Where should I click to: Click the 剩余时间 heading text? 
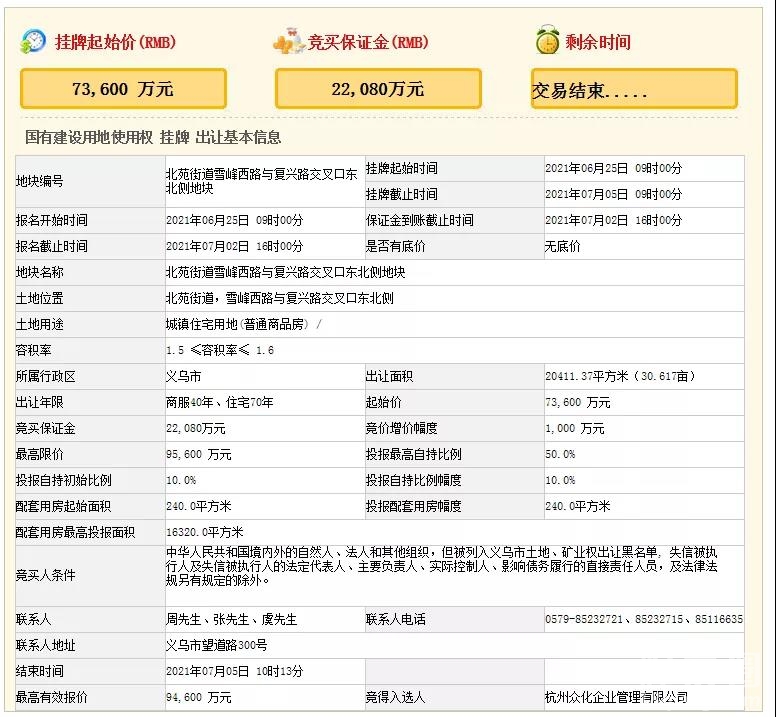pyautogui.click(x=599, y=43)
